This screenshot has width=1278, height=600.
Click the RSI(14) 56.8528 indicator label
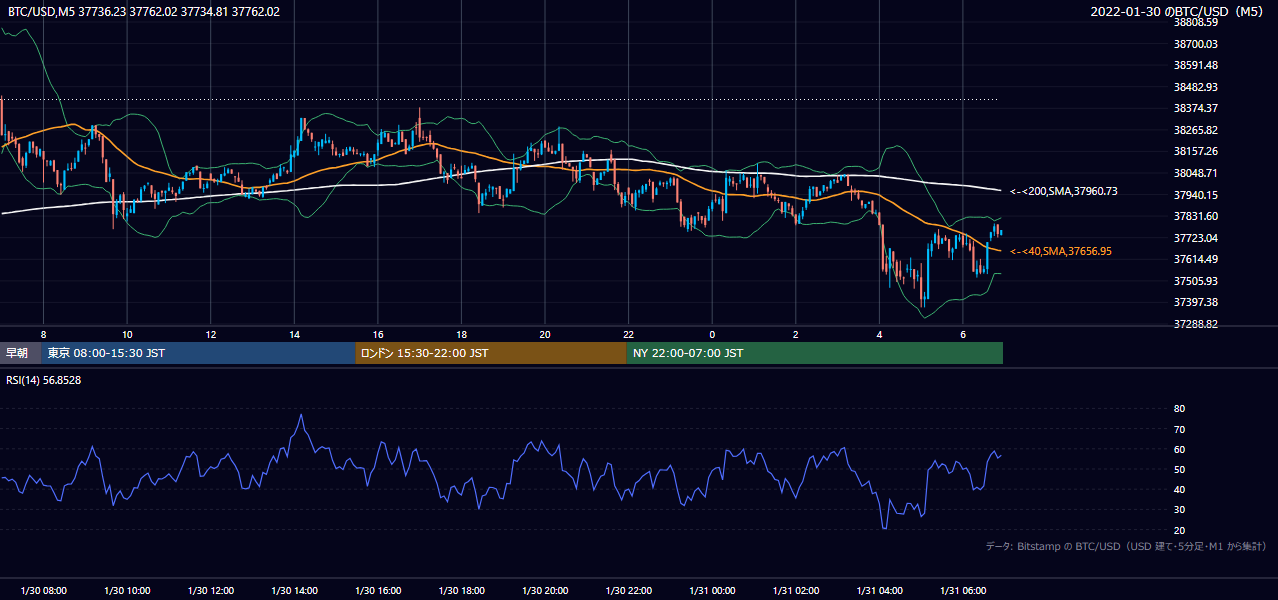click(44, 380)
